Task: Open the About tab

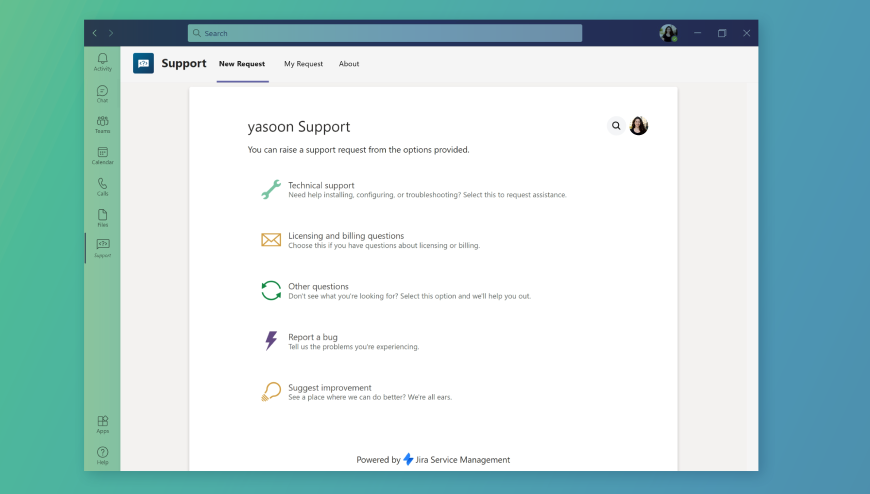Action: [349, 64]
